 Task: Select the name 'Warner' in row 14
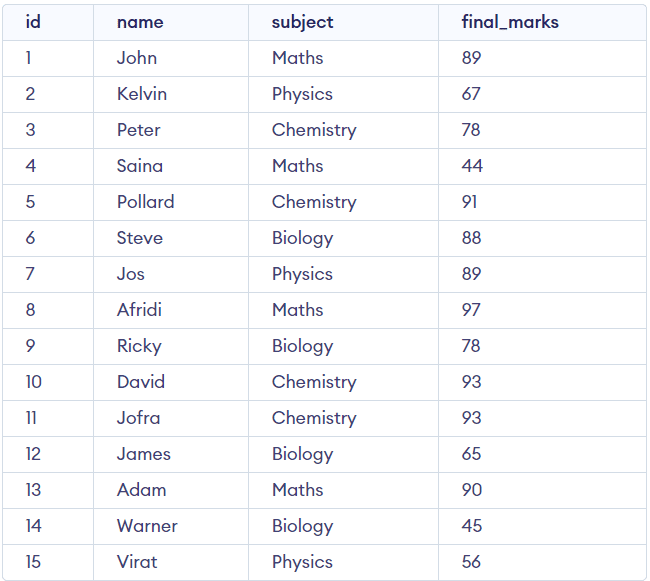point(147,526)
